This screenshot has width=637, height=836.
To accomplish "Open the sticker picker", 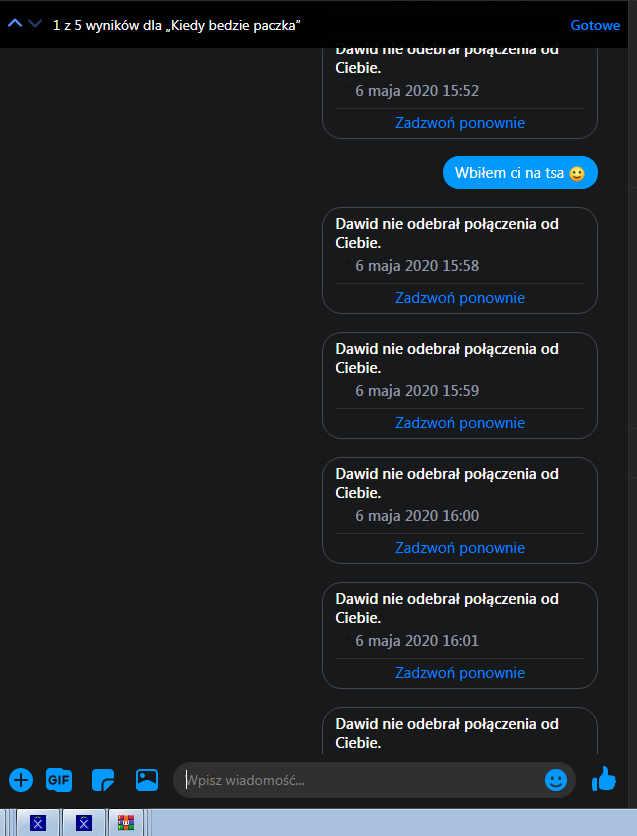I will tap(103, 781).
